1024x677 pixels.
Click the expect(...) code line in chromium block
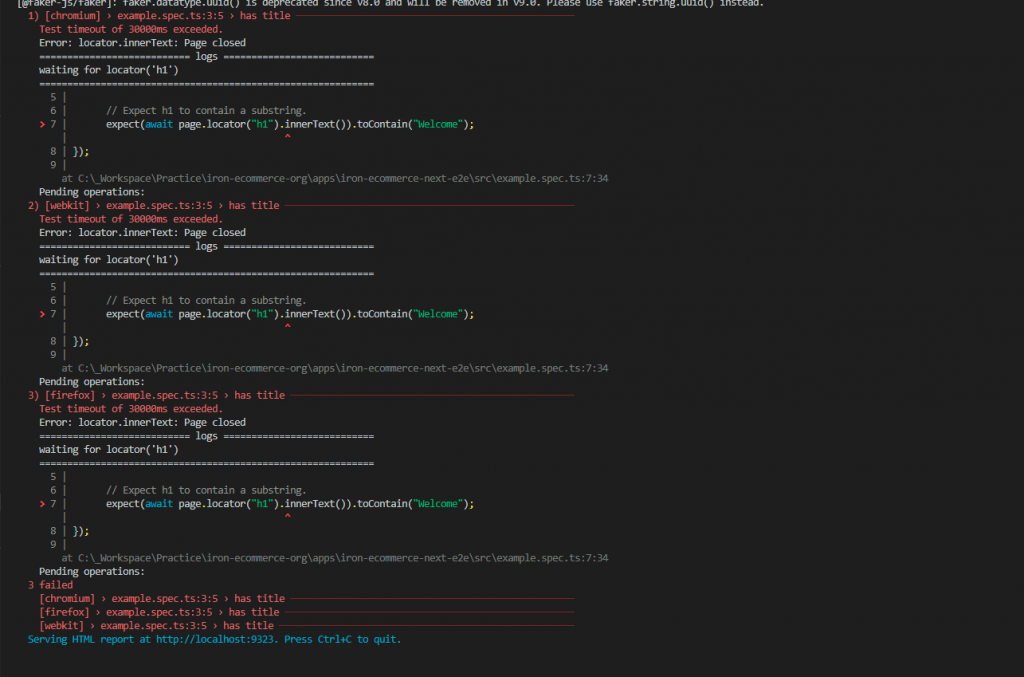(x=290, y=124)
